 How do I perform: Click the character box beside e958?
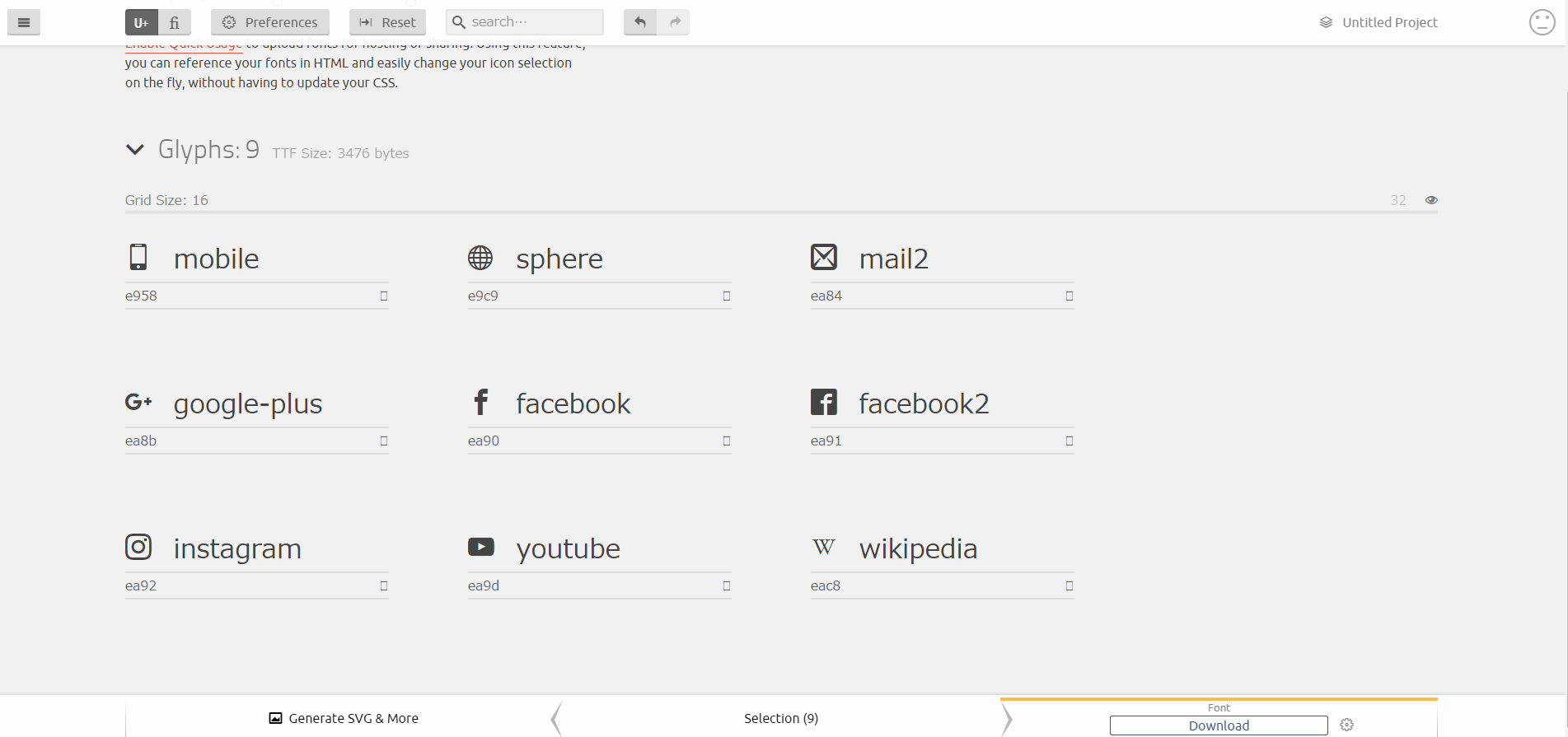pos(383,296)
